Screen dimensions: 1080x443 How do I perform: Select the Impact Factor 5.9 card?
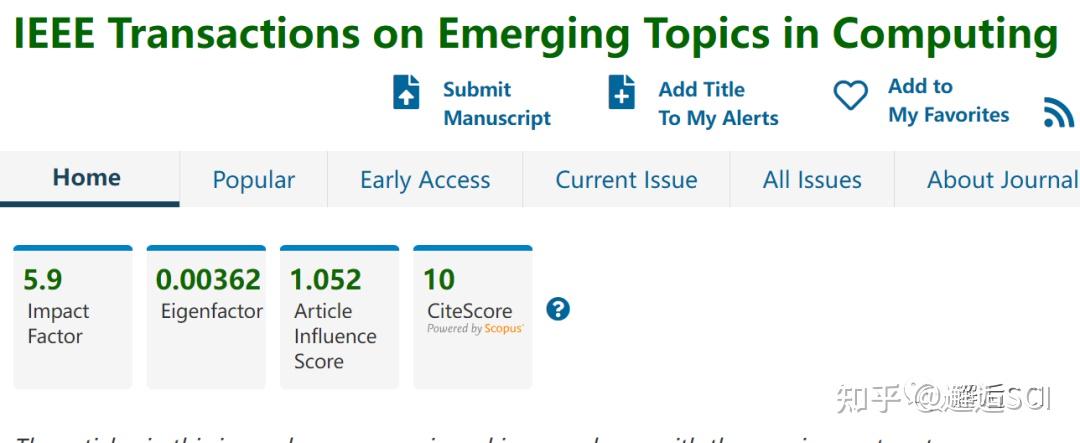pyautogui.click(x=72, y=317)
